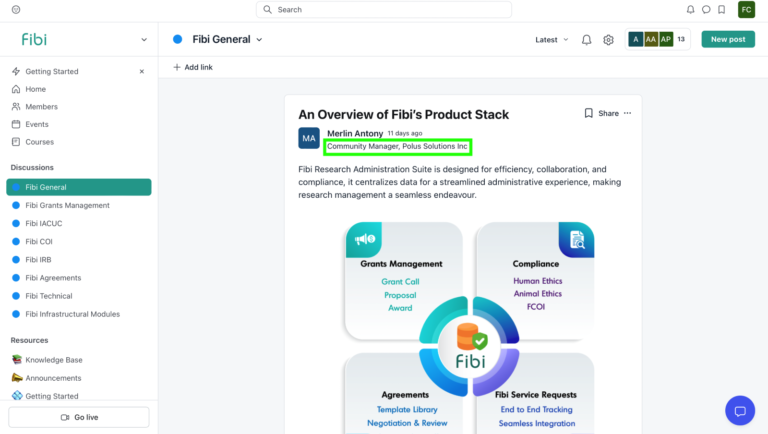Click member avatar labeled AP
This screenshot has height=434, width=768.
click(x=666, y=39)
